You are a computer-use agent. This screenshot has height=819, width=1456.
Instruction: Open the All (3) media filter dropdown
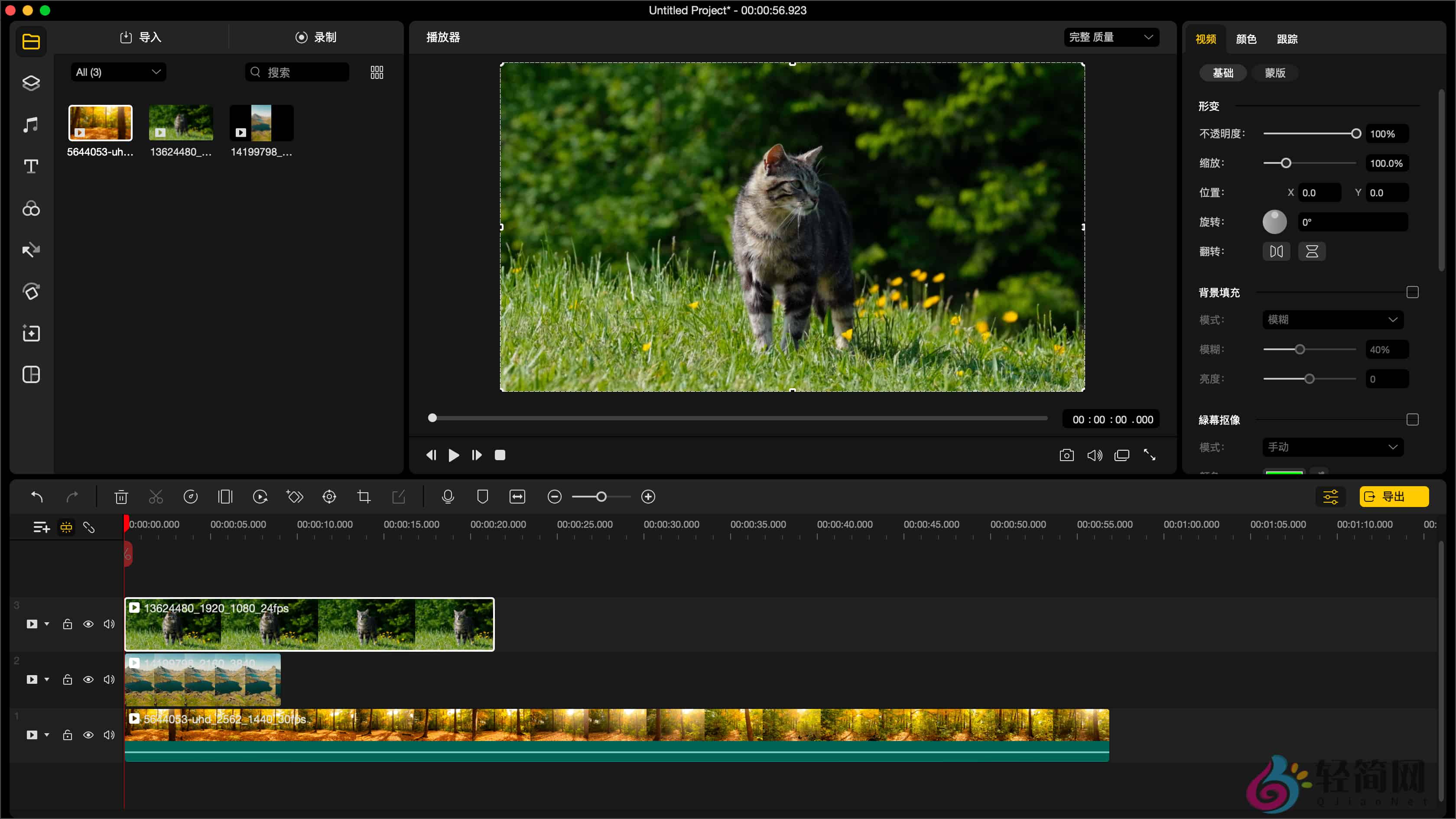[118, 72]
